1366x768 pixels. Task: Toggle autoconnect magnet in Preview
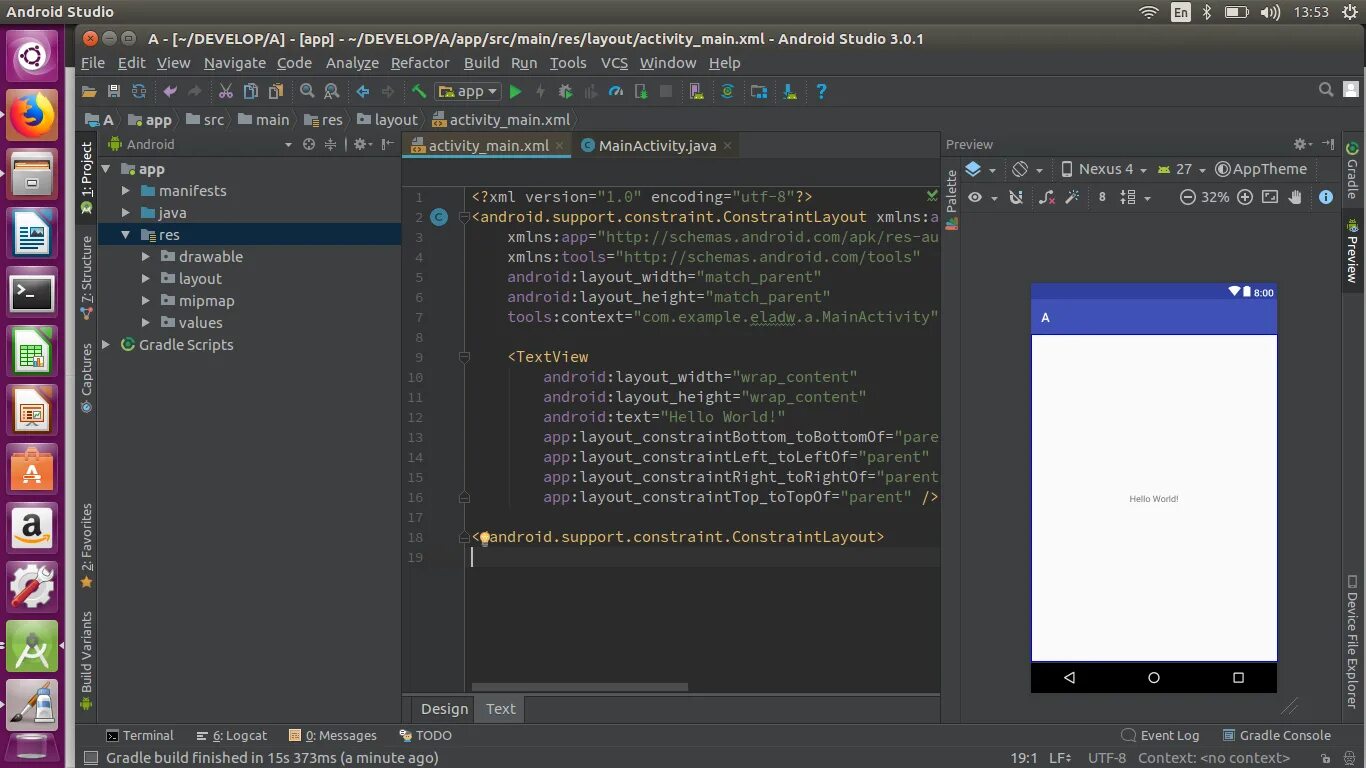tap(1016, 197)
